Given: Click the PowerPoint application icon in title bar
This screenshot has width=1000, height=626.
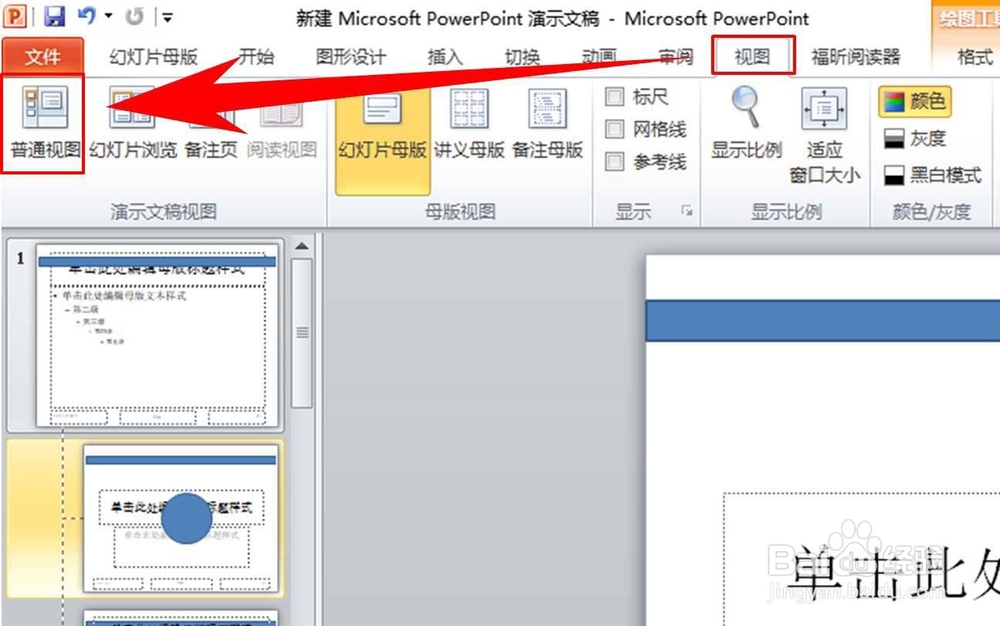Looking at the screenshot, I should point(15,15).
